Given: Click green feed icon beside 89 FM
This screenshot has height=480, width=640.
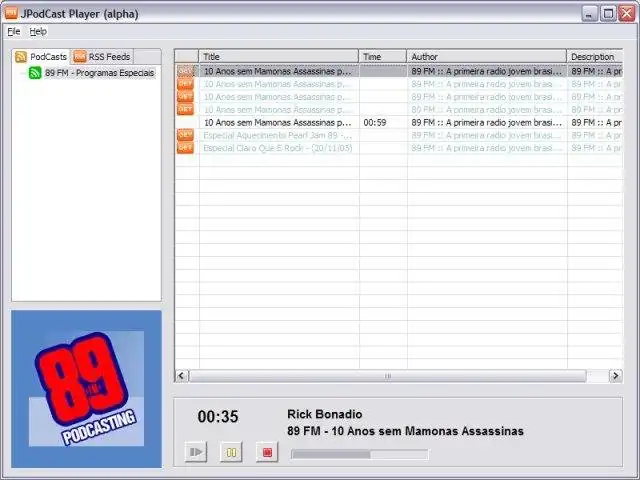Looking at the screenshot, I should (x=35, y=73).
